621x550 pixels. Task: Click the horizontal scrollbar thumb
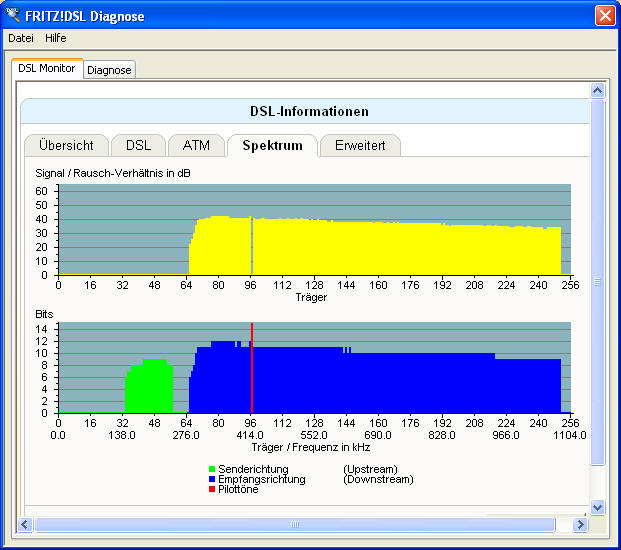(x=295, y=525)
